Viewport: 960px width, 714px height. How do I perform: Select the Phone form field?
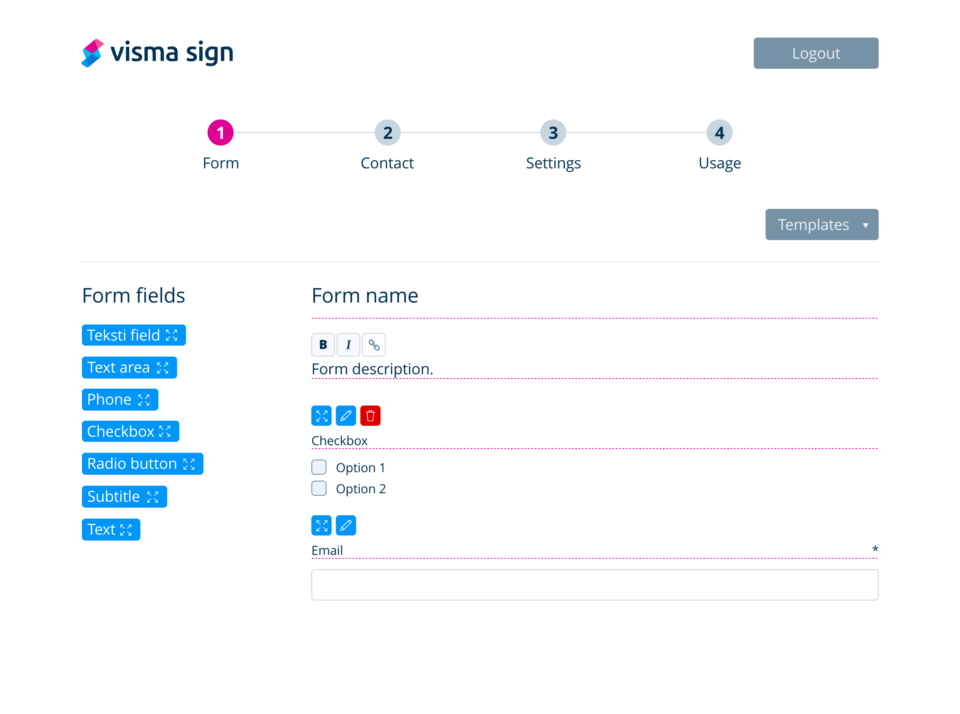pos(120,399)
